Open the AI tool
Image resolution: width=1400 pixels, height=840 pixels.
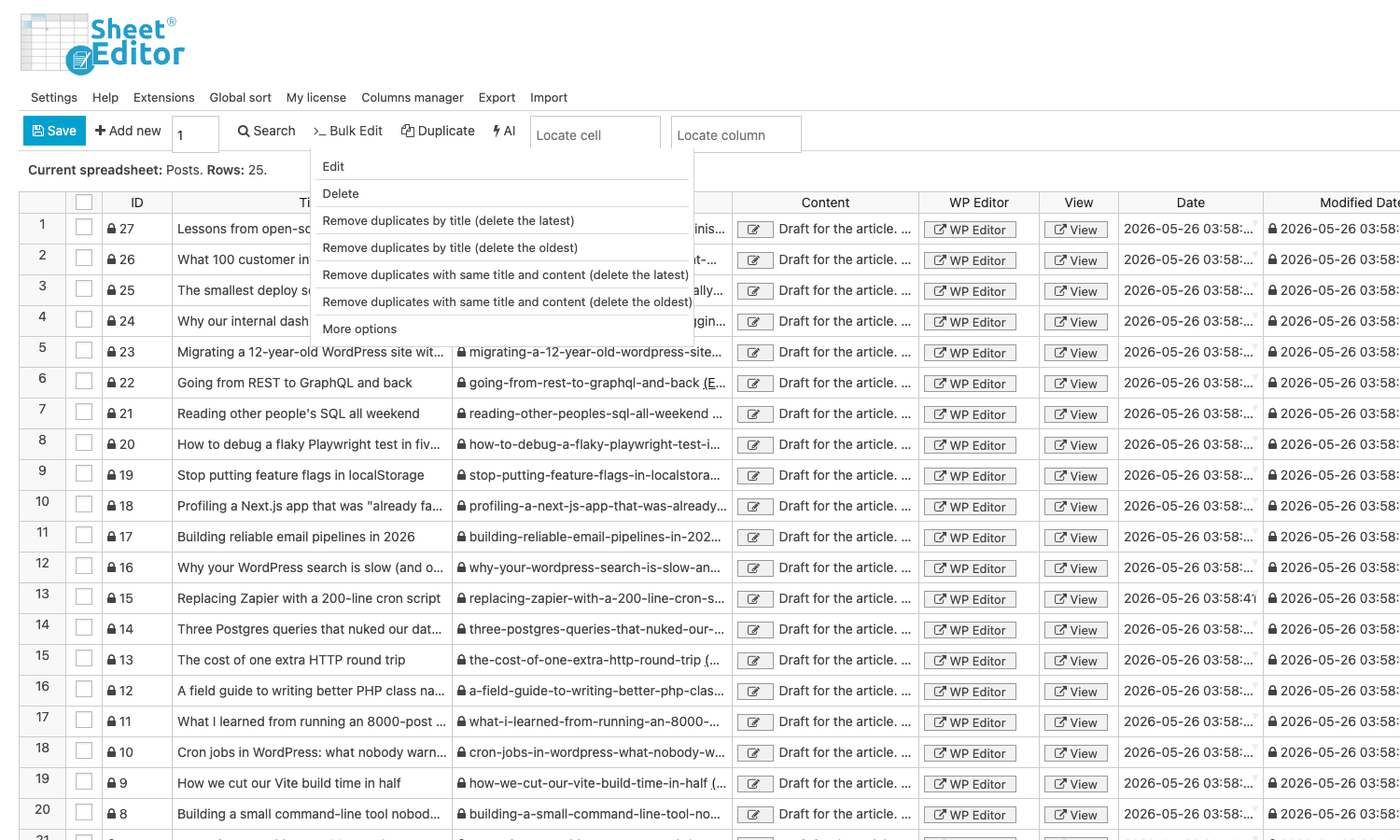coord(504,131)
